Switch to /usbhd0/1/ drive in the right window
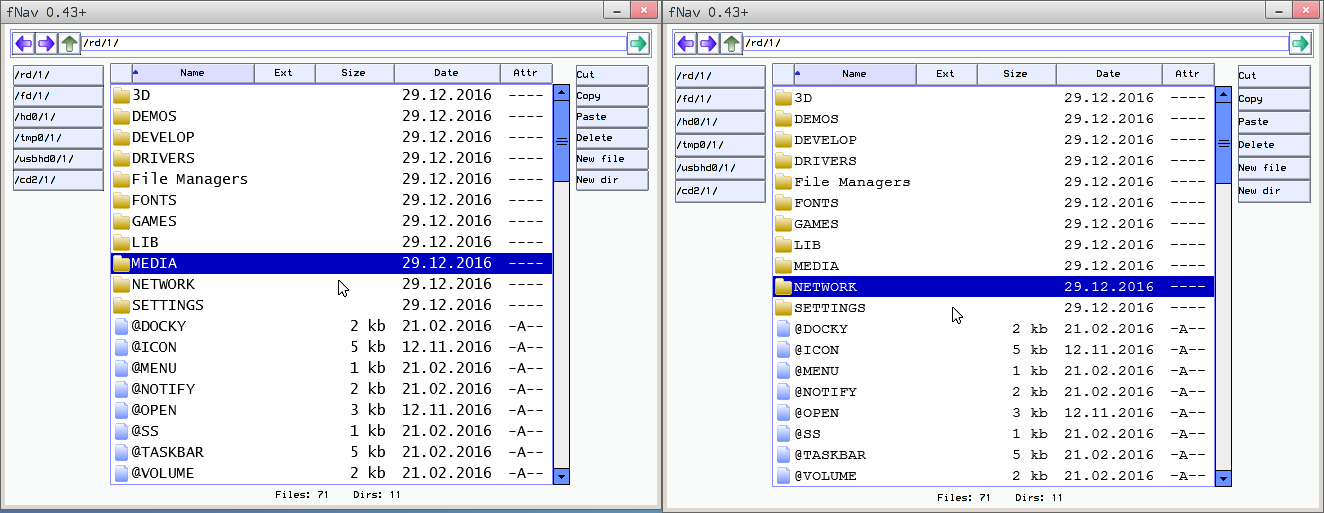This screenshot has width=1324, height=513. pyautogui.click(x=720, y=167)
